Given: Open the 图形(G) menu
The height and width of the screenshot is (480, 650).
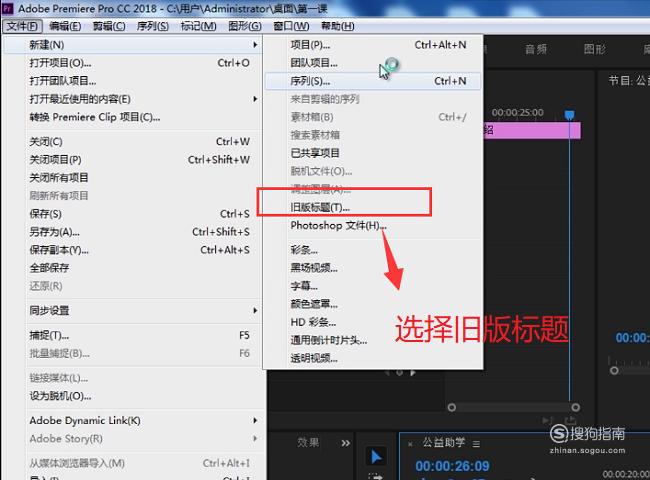Looking at the screenshot, I should 245,26.
